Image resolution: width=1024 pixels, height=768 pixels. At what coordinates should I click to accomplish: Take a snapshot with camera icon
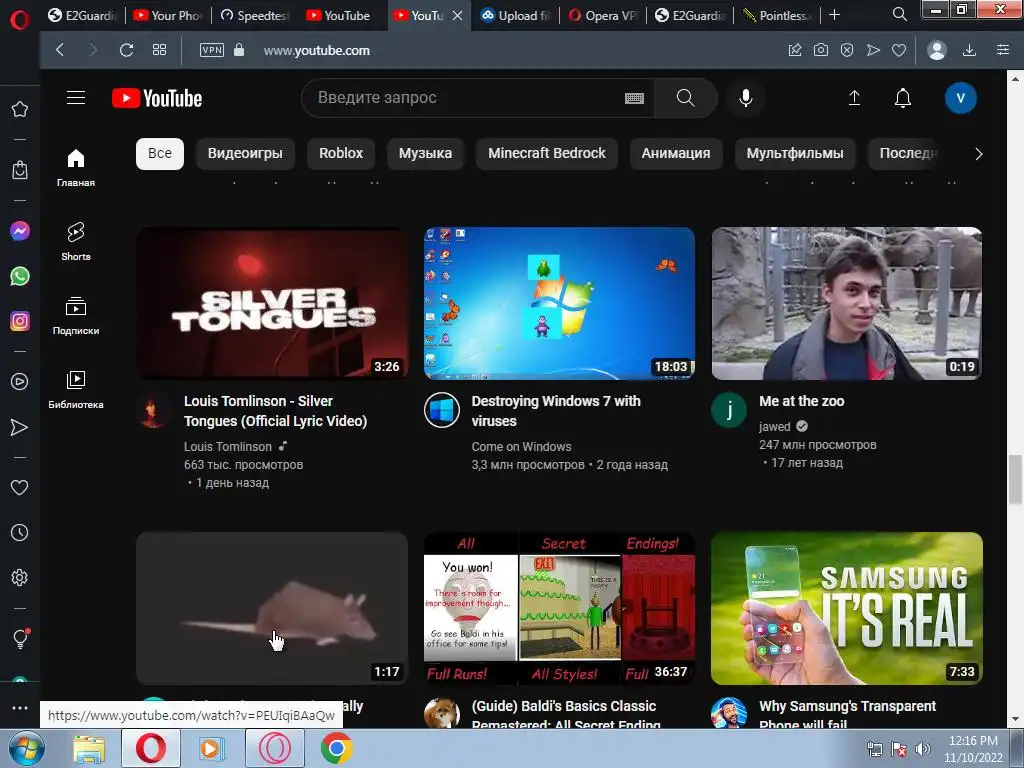click(x=821, y=50)
